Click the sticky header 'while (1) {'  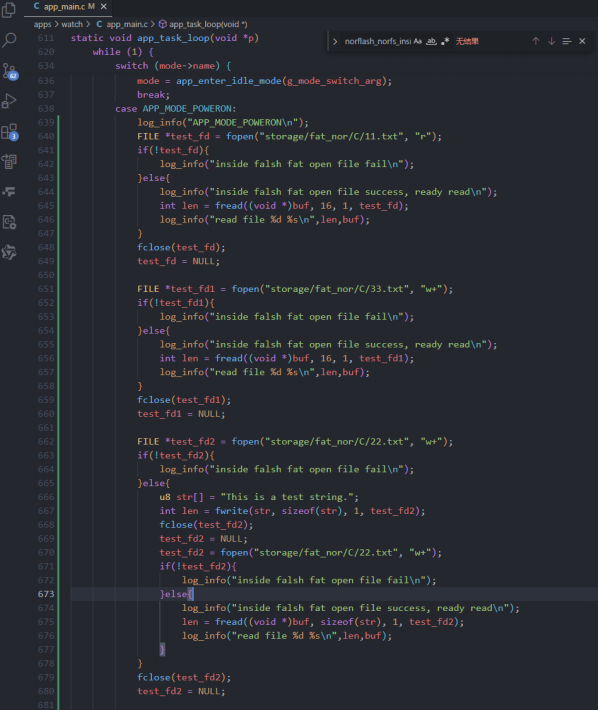123,52
